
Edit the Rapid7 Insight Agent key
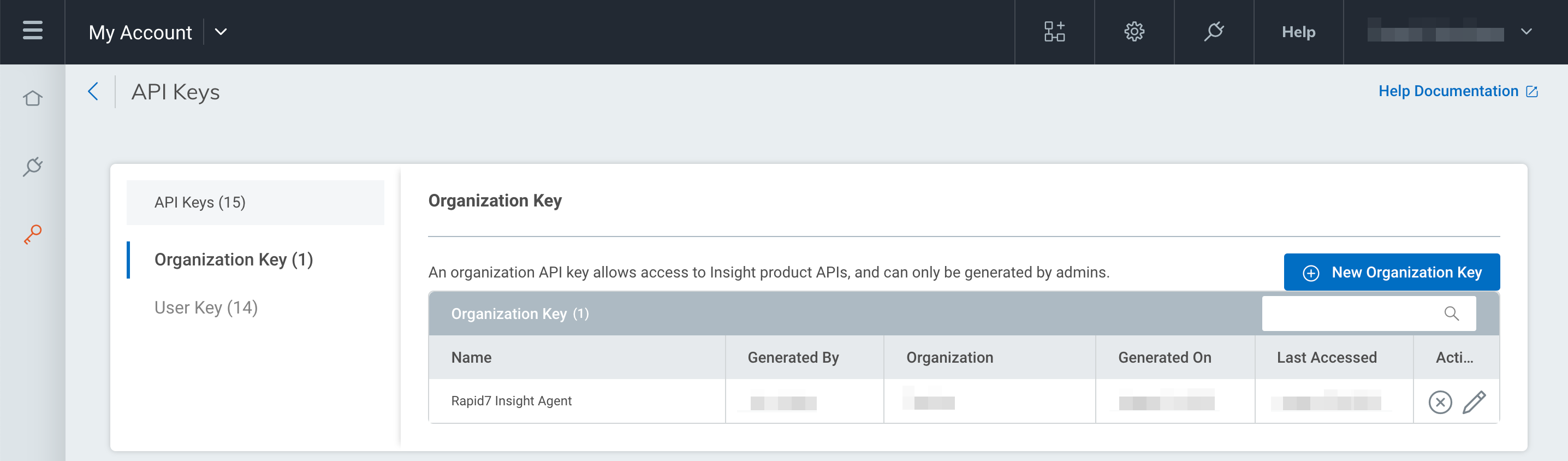click(x=1474, y=402)
